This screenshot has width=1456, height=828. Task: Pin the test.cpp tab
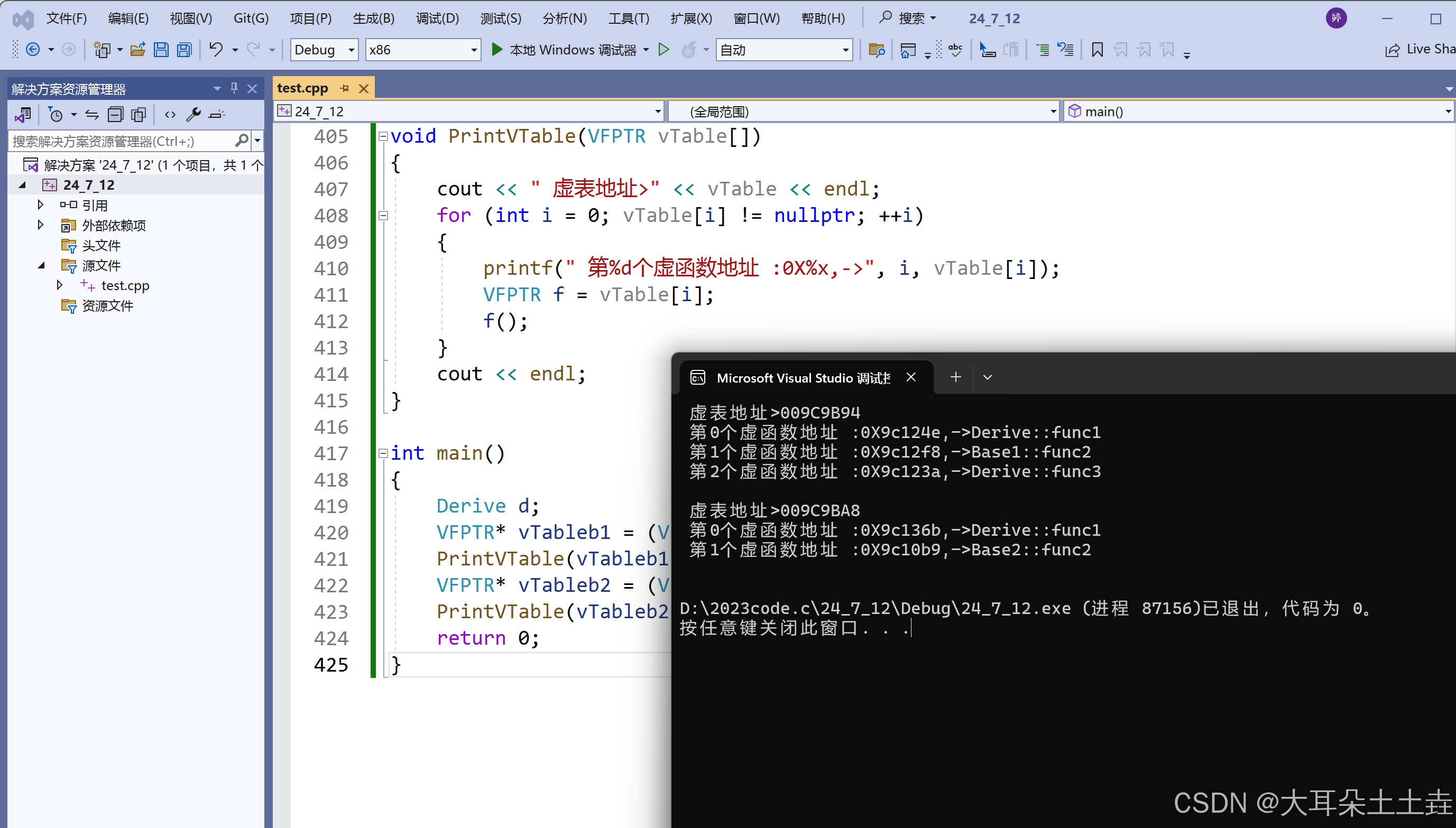tap(345, 88)
